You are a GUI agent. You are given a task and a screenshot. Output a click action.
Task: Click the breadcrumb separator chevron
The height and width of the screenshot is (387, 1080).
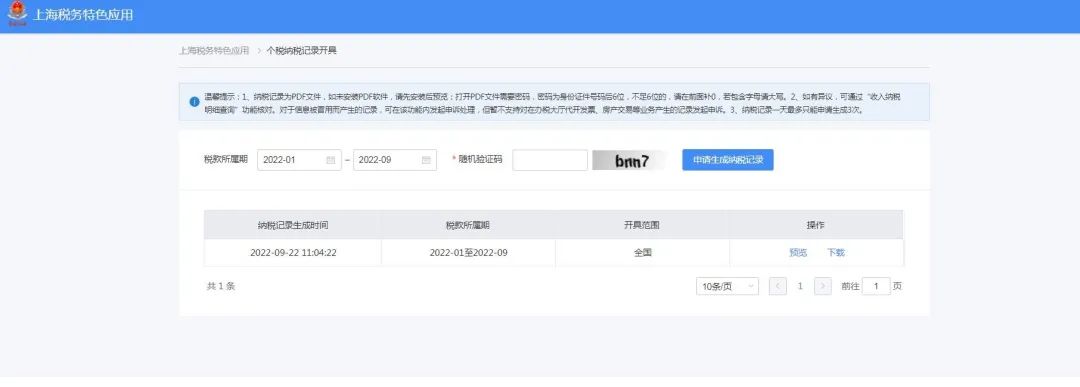(259, 50)
